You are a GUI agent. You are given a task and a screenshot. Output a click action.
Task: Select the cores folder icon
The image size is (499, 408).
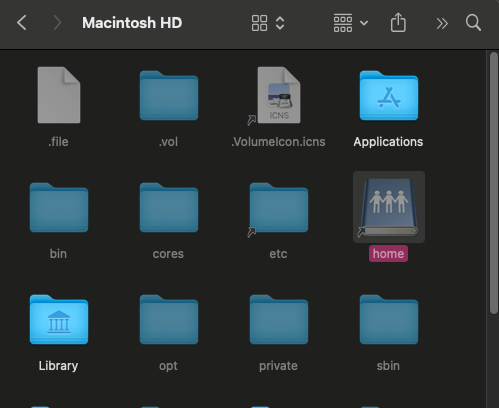pos(169,207)
